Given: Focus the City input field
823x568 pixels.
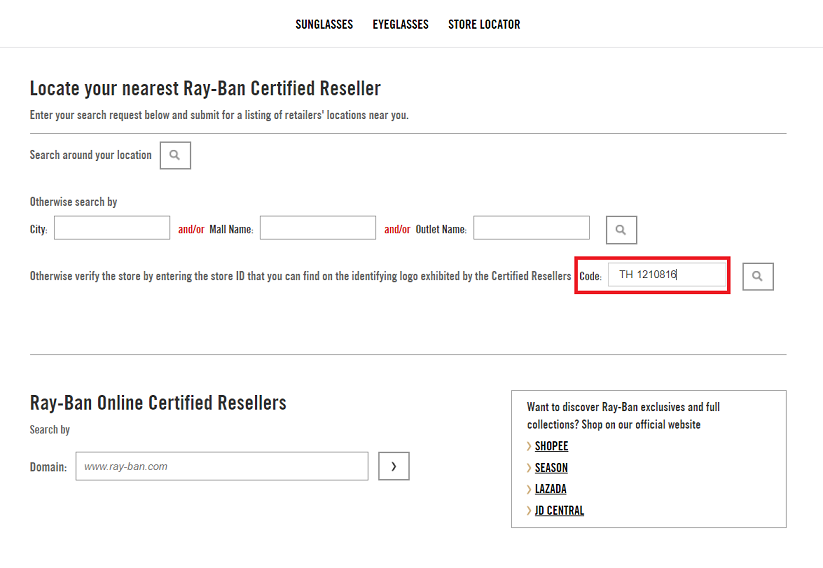Looking at the screenshot, I should click(112, 228).
